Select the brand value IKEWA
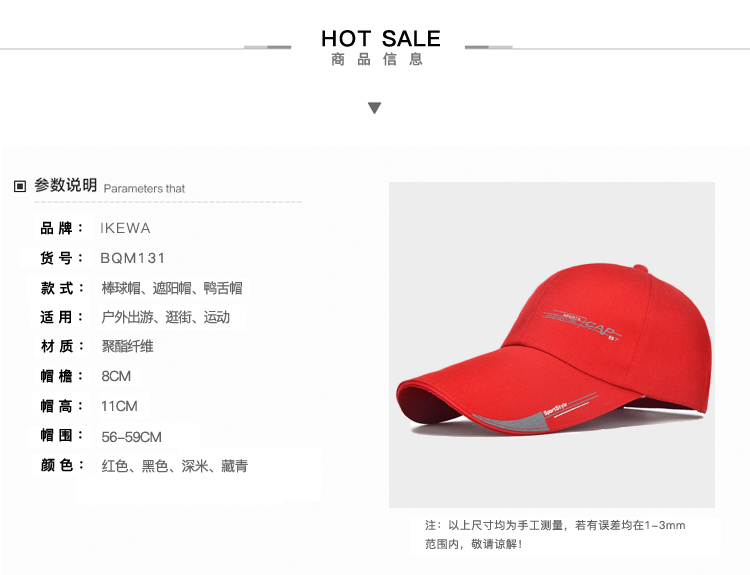750x575 pixels. [x=125, y=228]
